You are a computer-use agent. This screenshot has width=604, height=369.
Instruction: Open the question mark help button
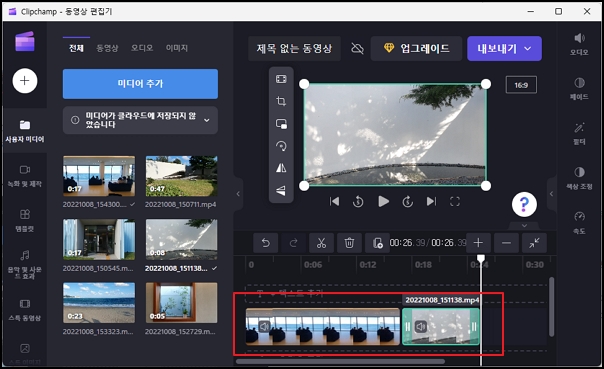click(524, 204)
